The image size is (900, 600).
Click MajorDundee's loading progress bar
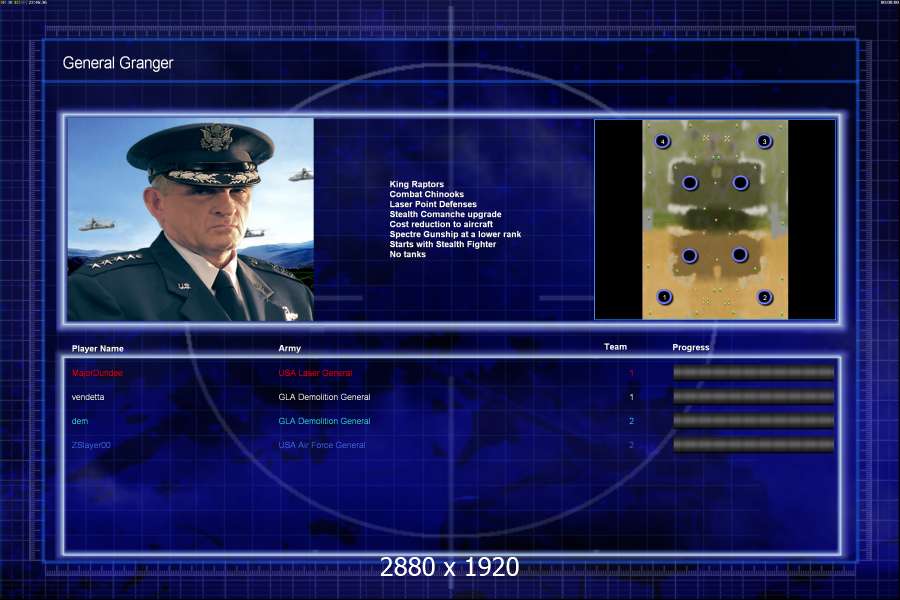[753, 373]
